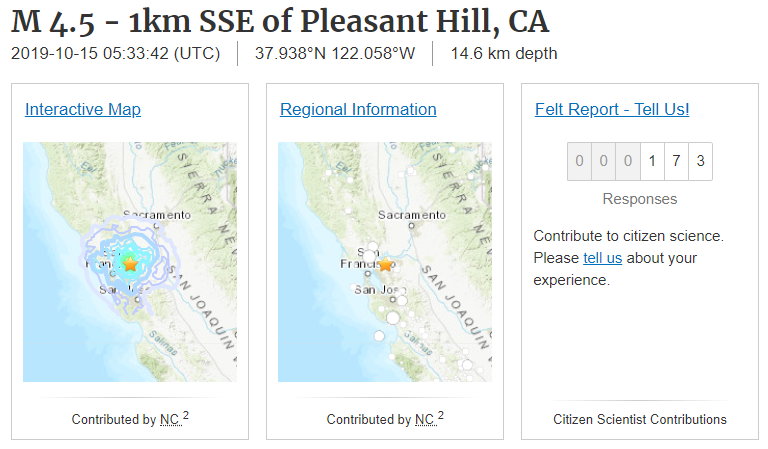Open the Regional Information link

click(358, 109)
